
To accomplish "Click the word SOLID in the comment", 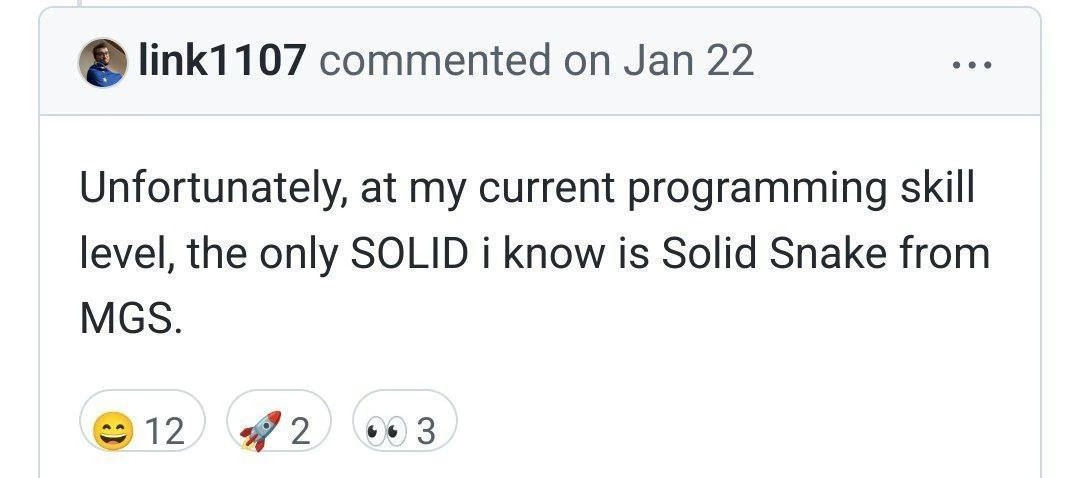I will point(410,254).
